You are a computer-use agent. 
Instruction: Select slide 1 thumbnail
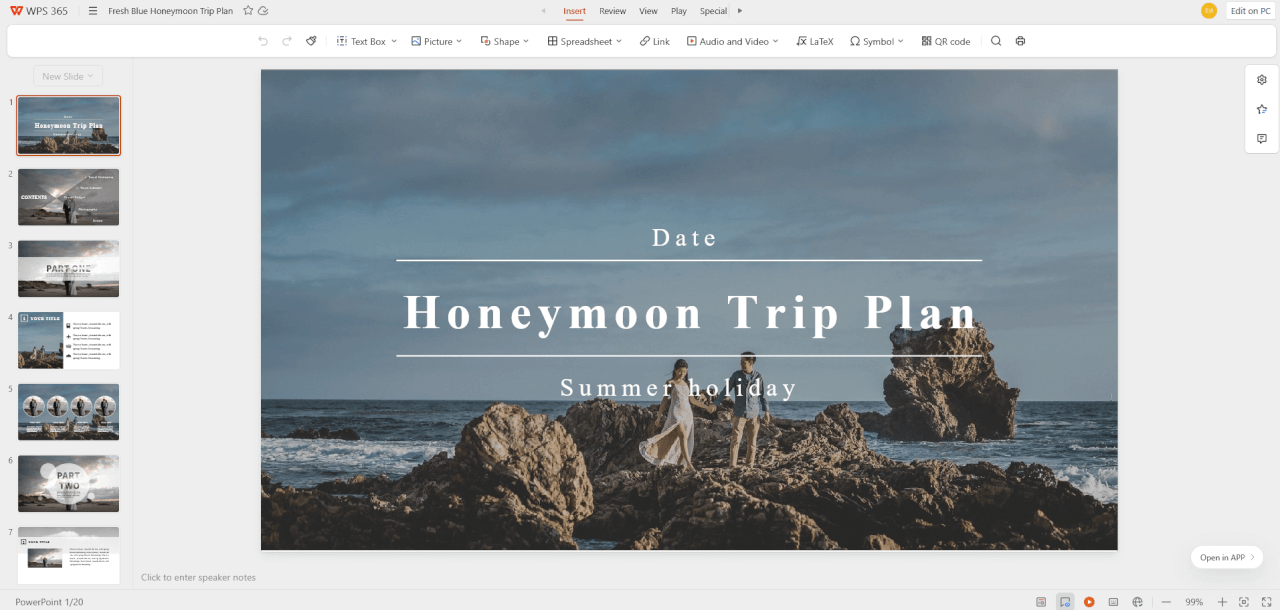(68, 125)
